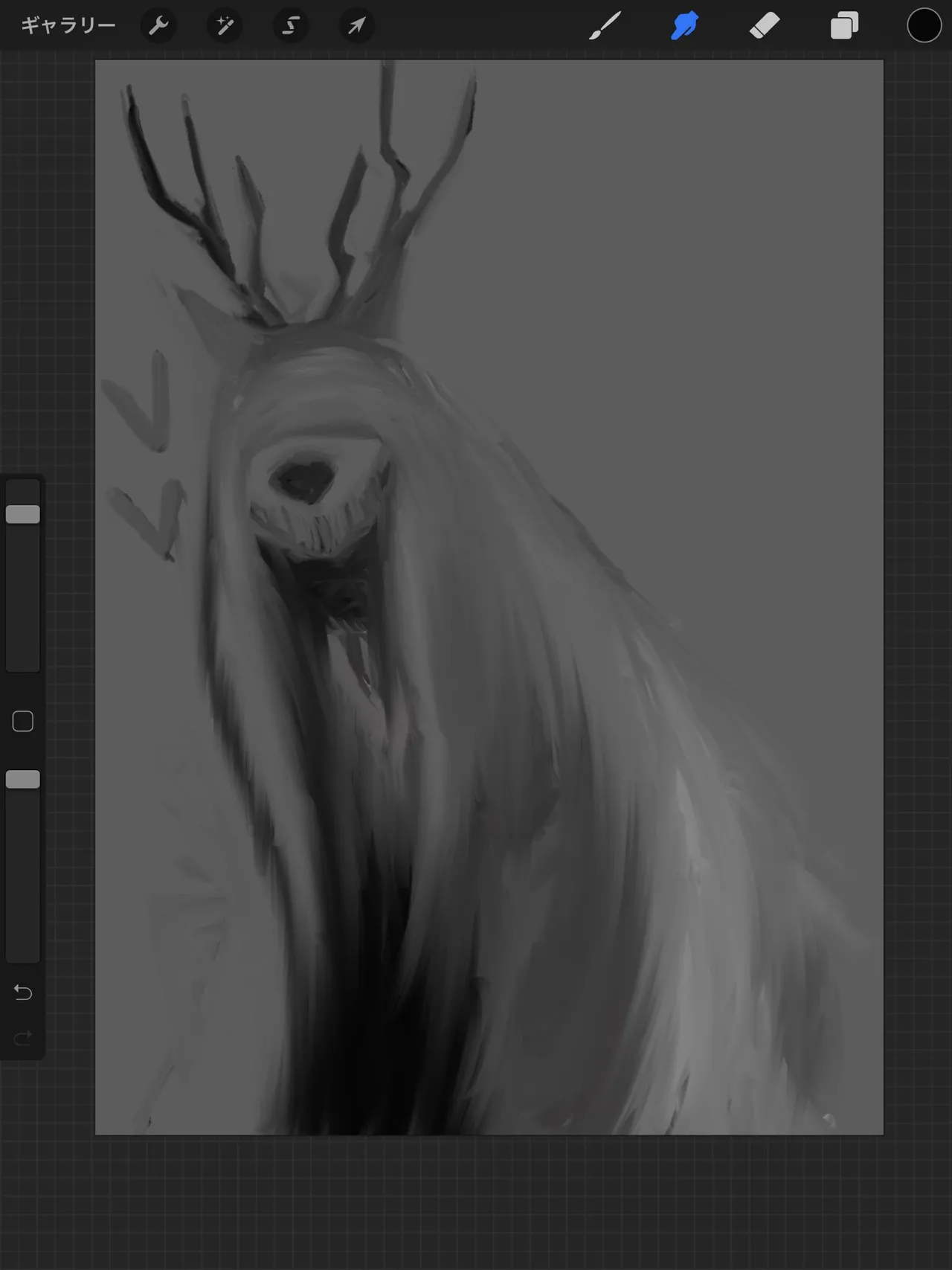This screenshot has height=1270, width=952.
Task: Undo the last stroke
Action: pos(23,992)
